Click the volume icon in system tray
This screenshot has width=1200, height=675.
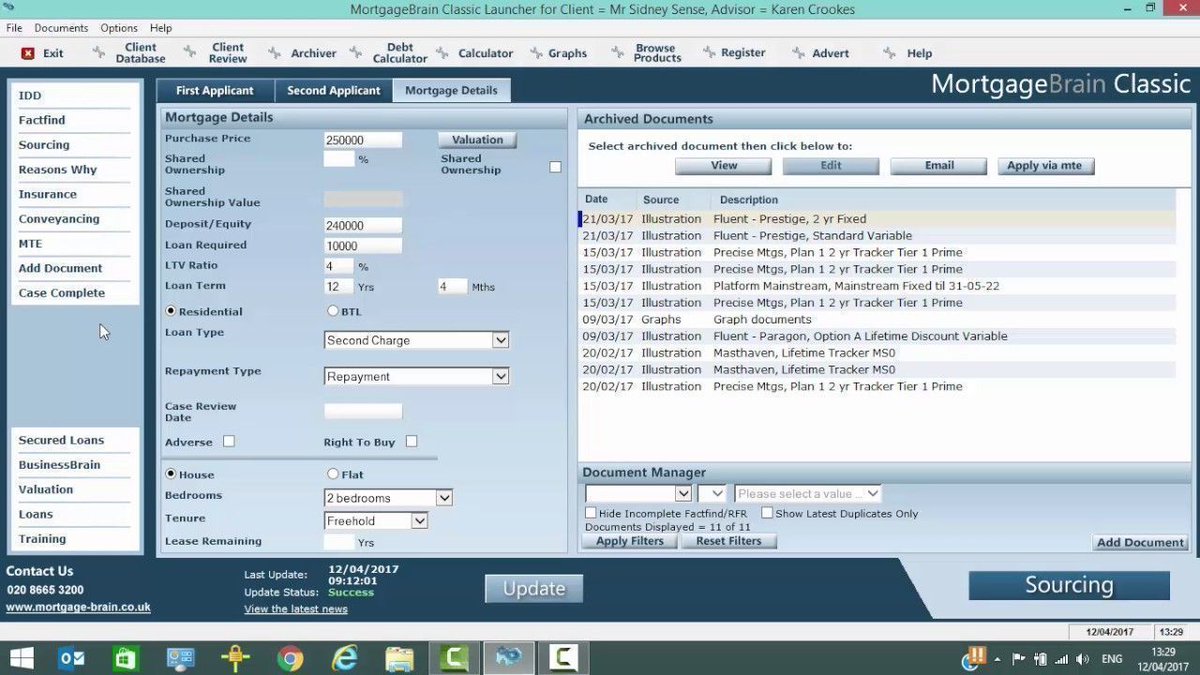point(1083,659)
